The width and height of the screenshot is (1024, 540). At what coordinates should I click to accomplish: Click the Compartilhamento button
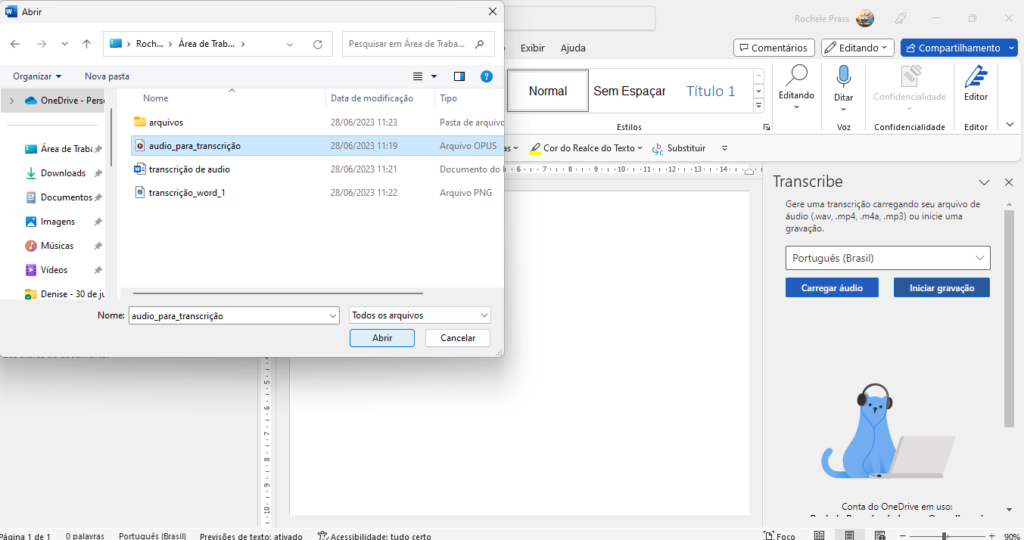pyautogui.click(x=959, y=48)
